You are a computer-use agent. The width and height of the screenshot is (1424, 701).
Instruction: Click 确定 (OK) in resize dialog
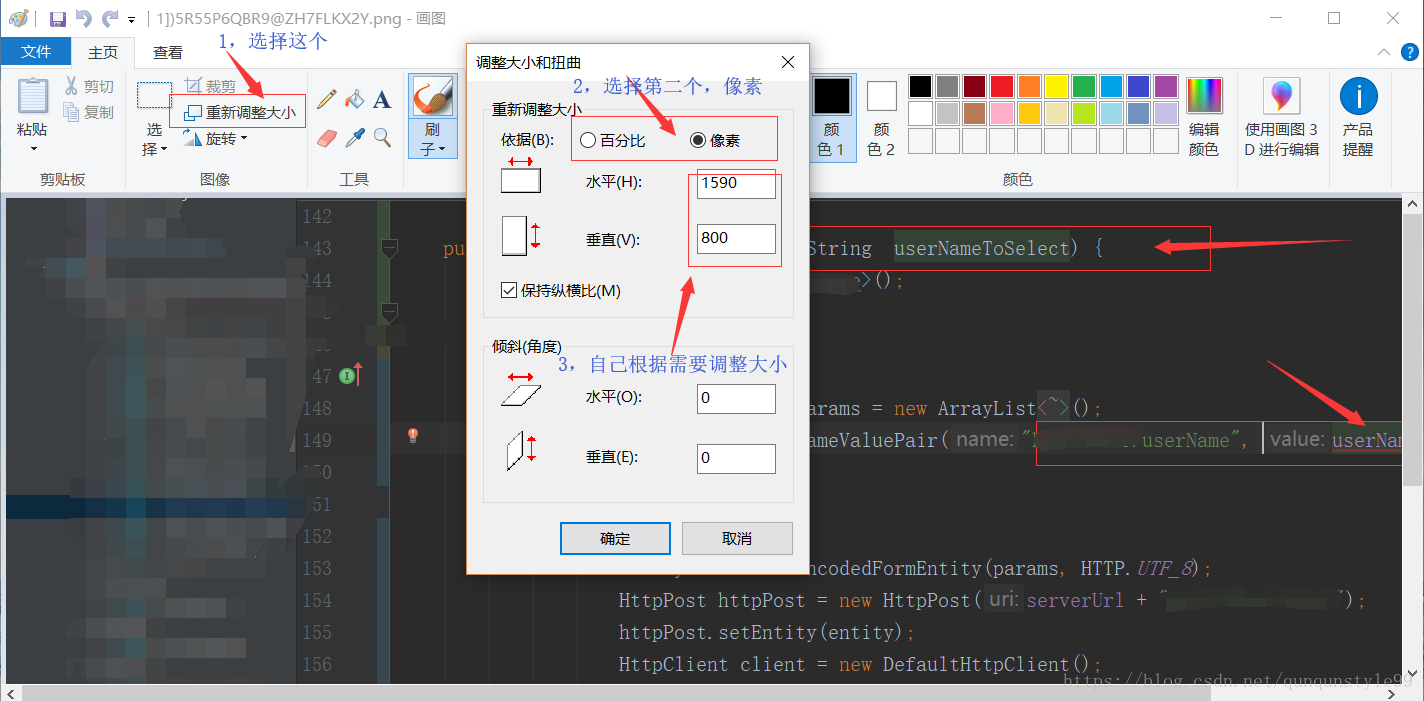615,538
